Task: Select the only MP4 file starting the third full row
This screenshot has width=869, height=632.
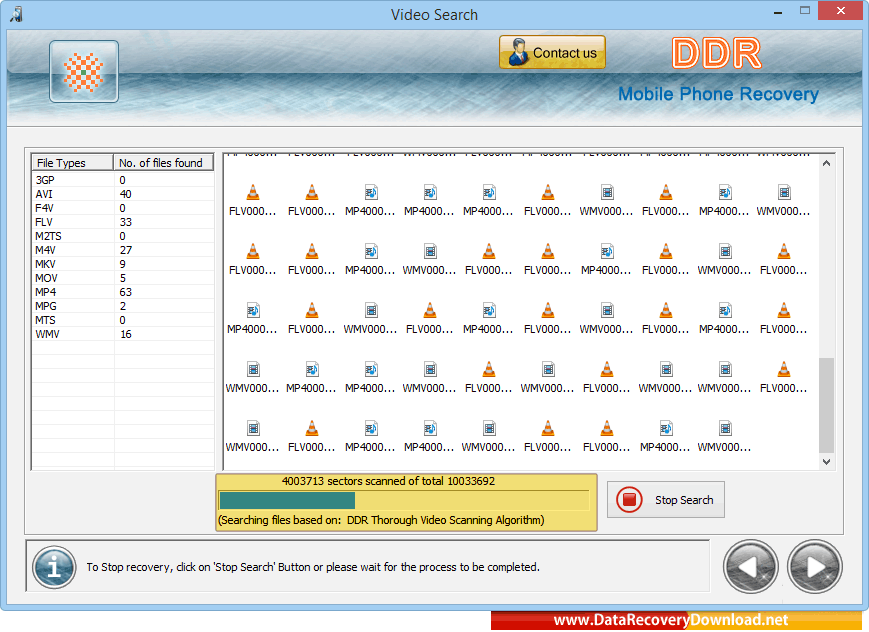Action: coord(253,318)
